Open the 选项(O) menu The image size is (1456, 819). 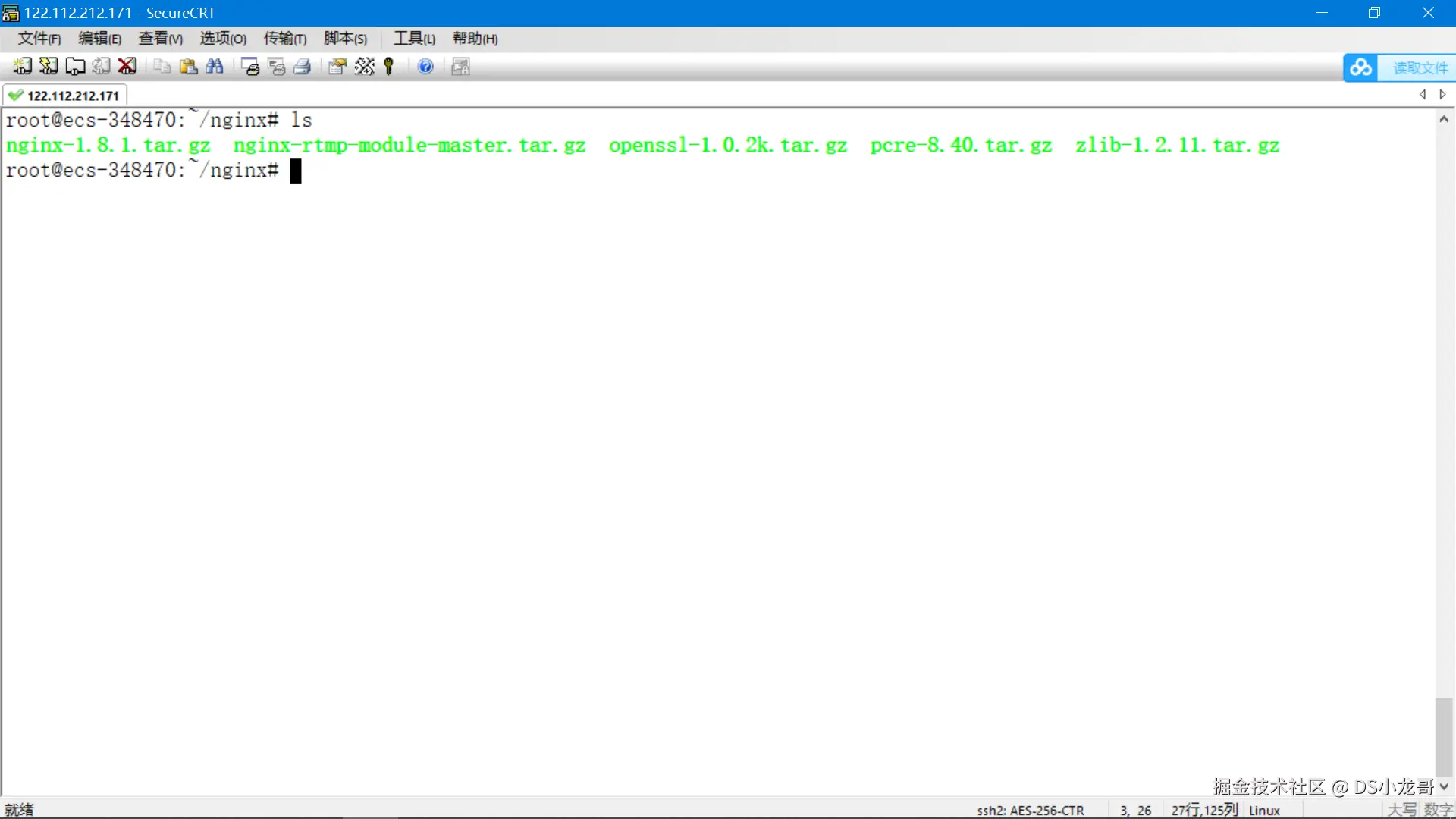[223, 39]
